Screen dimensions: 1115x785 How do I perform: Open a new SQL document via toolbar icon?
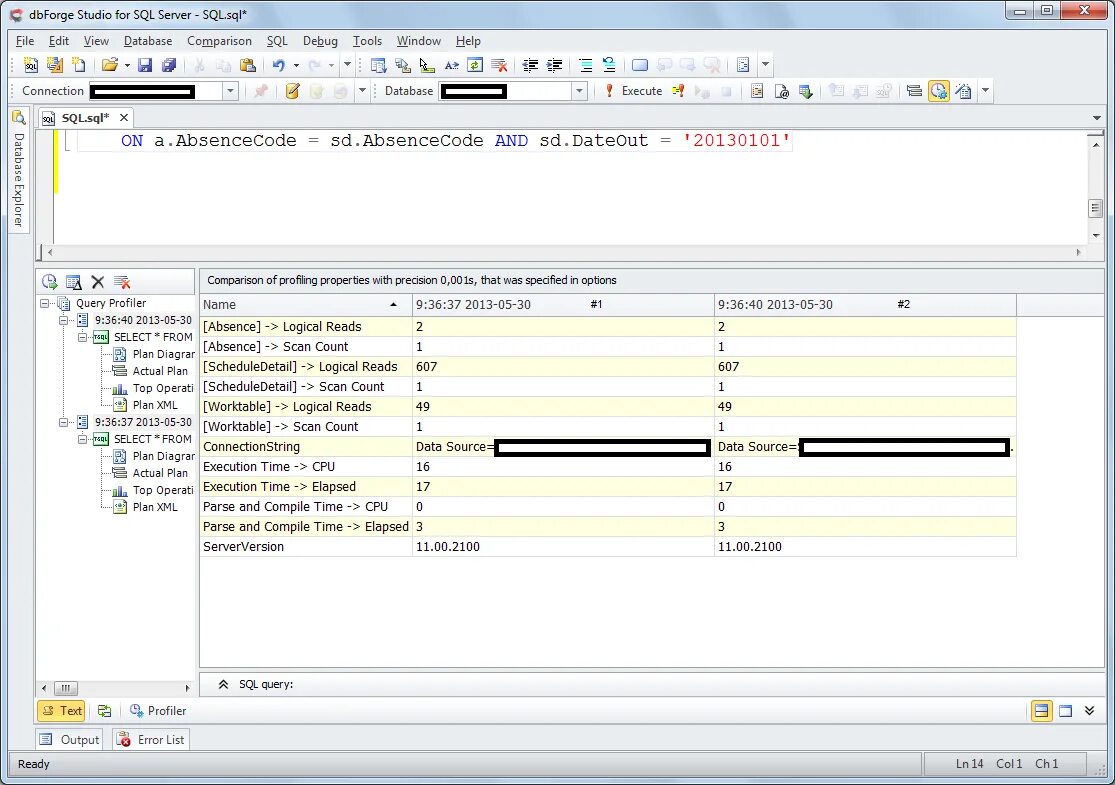pos(30,66)
